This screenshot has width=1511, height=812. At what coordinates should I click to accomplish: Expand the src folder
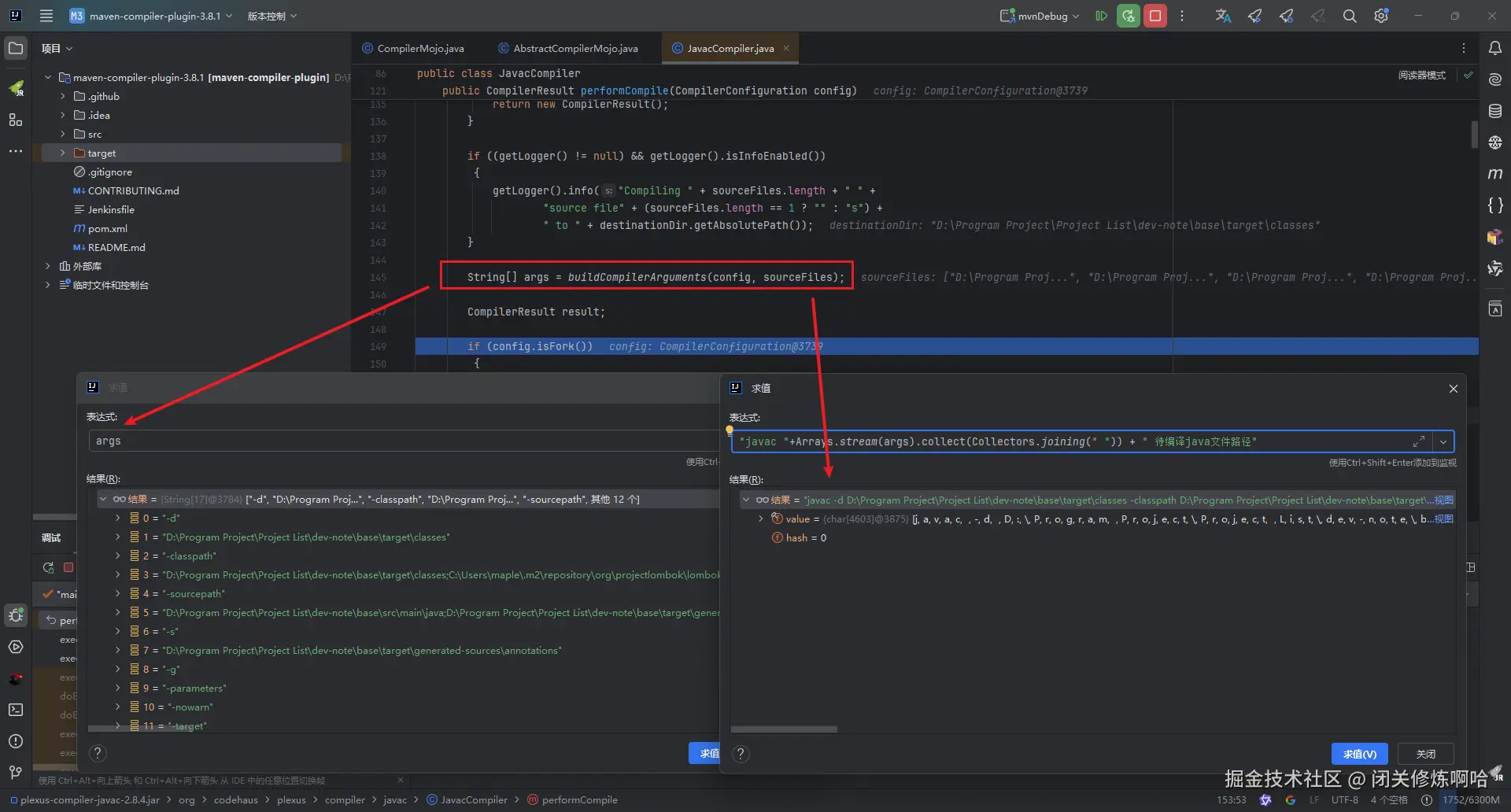63,134
